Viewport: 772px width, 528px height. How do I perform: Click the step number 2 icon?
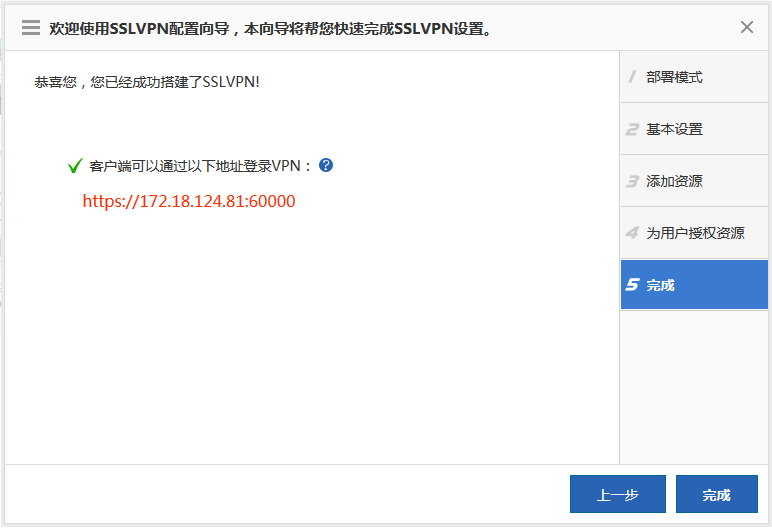pyautogui.click(x=632, y=129)
